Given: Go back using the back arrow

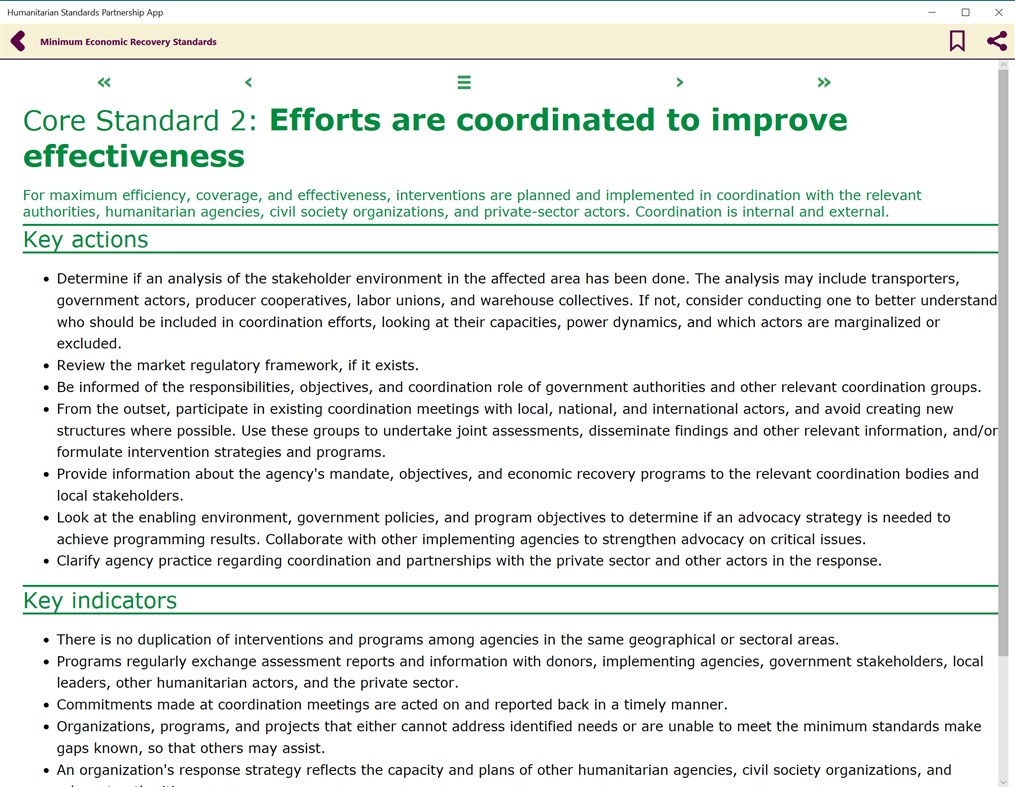Looking at the screenshot, I should point(17,41).
